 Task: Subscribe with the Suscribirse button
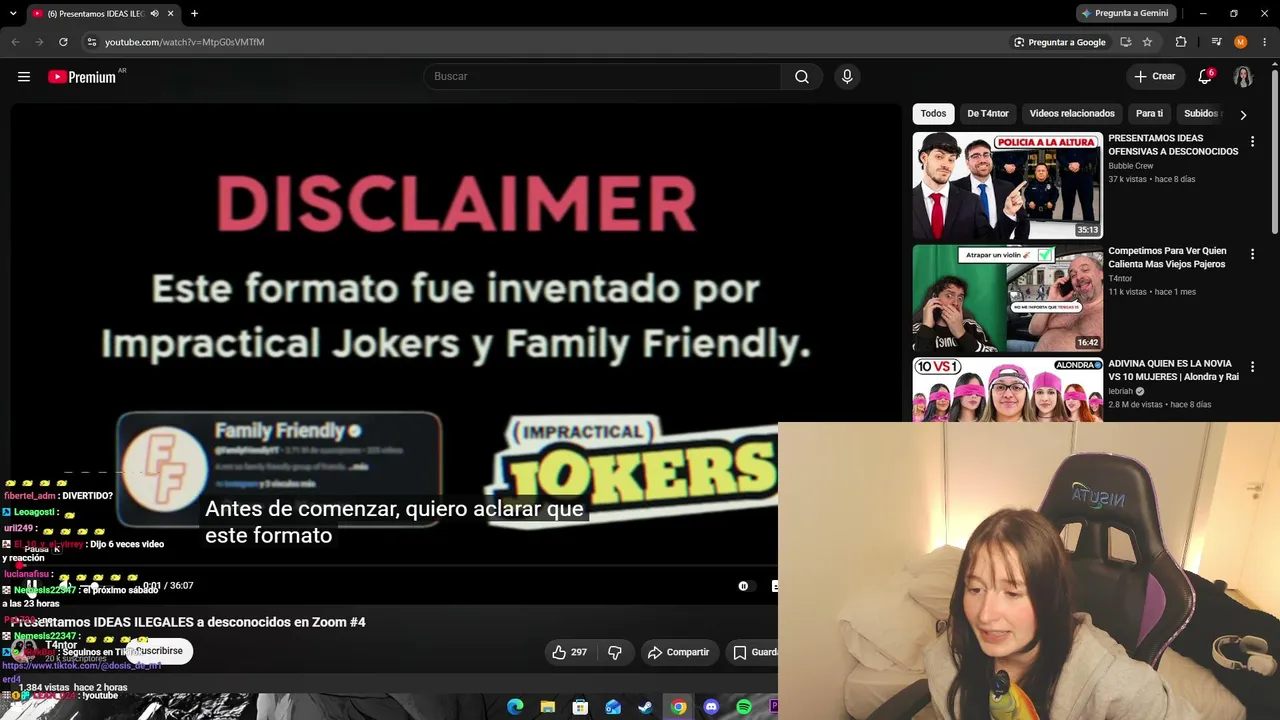tap(158, 651)
